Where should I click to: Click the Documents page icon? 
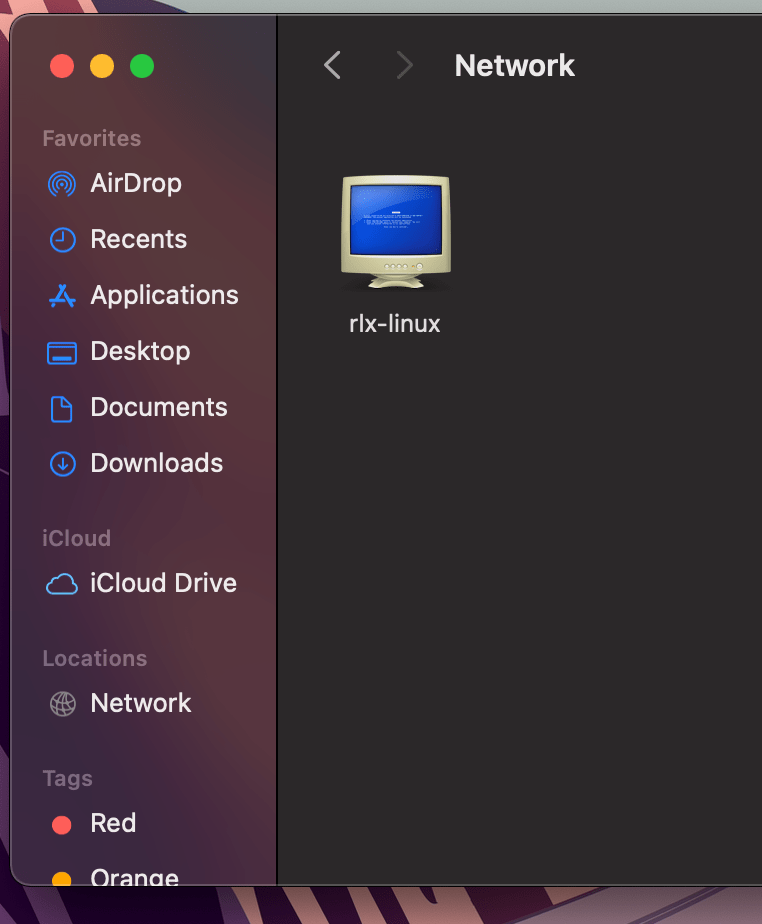[x=61, y=408]
